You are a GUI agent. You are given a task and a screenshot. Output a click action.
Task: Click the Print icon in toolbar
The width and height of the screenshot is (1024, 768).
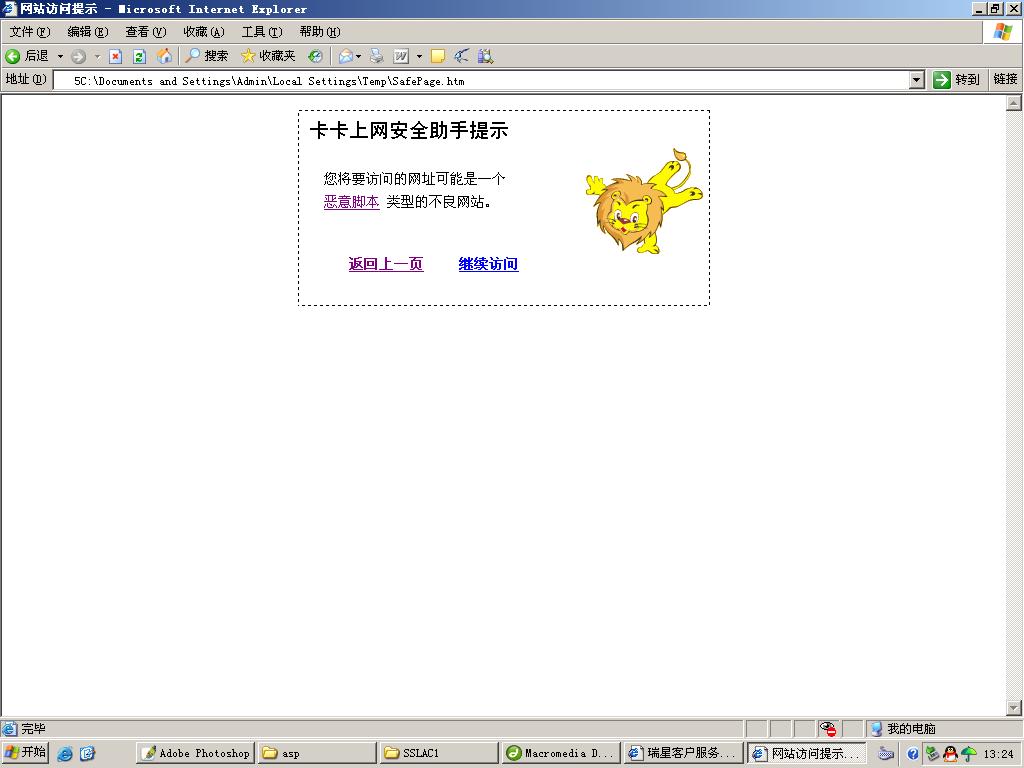point(377,57)
